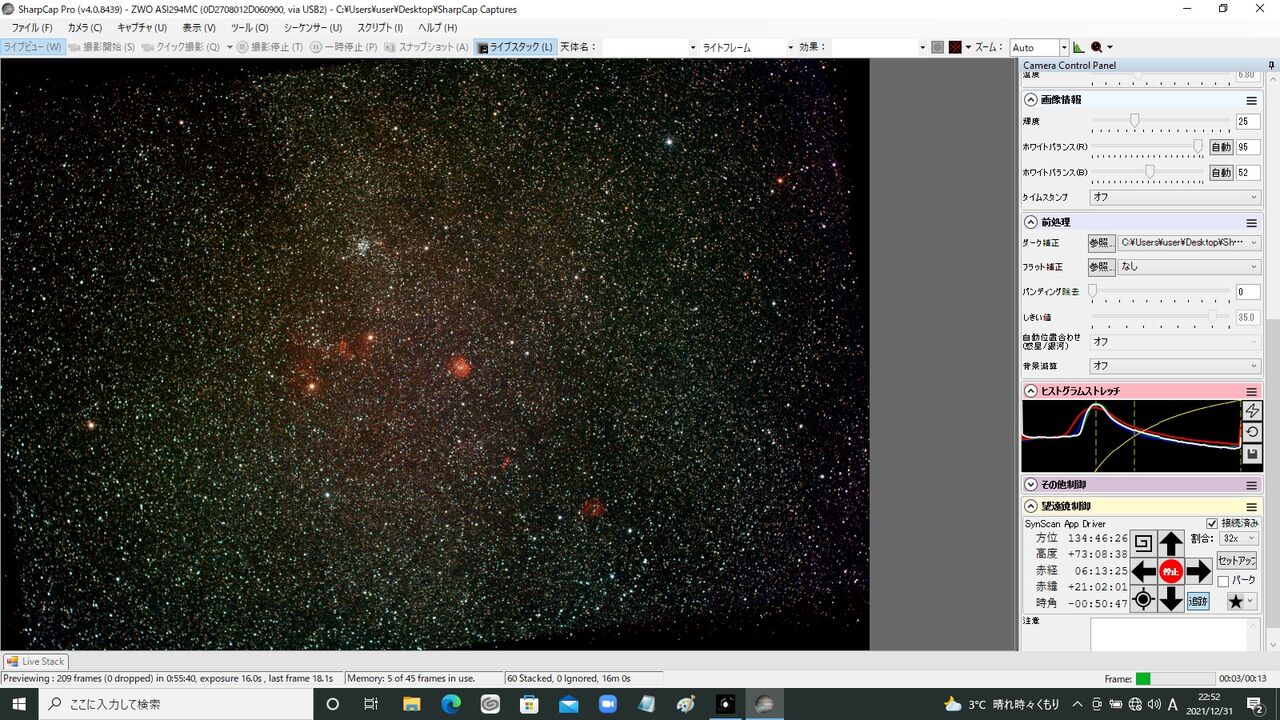This screenshot has width=1280, height=720.
Task: Click the down arrow telescope slew button
Action: (x=1171, y=600)
